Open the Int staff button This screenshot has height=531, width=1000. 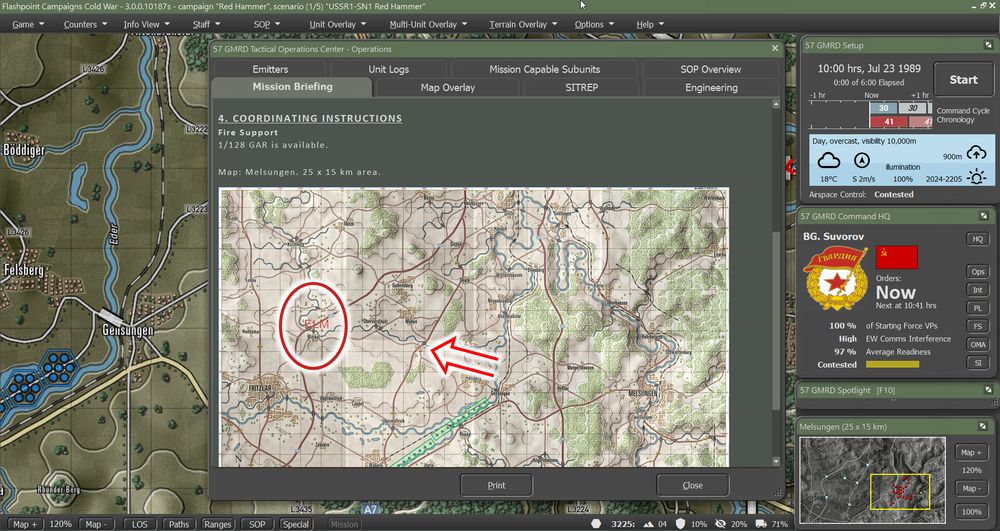(977, 289)
